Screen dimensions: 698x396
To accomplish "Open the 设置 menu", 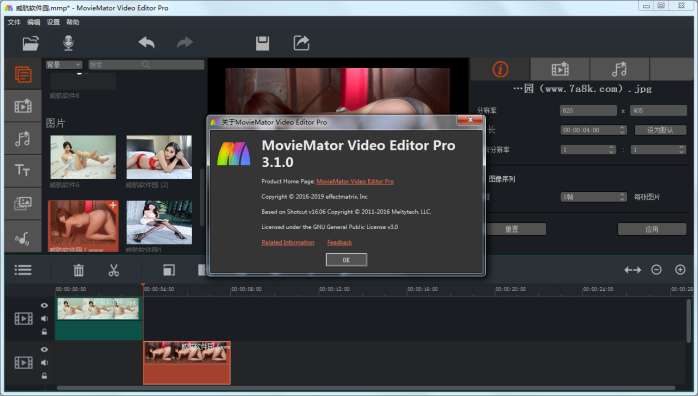I will (53, 22).
